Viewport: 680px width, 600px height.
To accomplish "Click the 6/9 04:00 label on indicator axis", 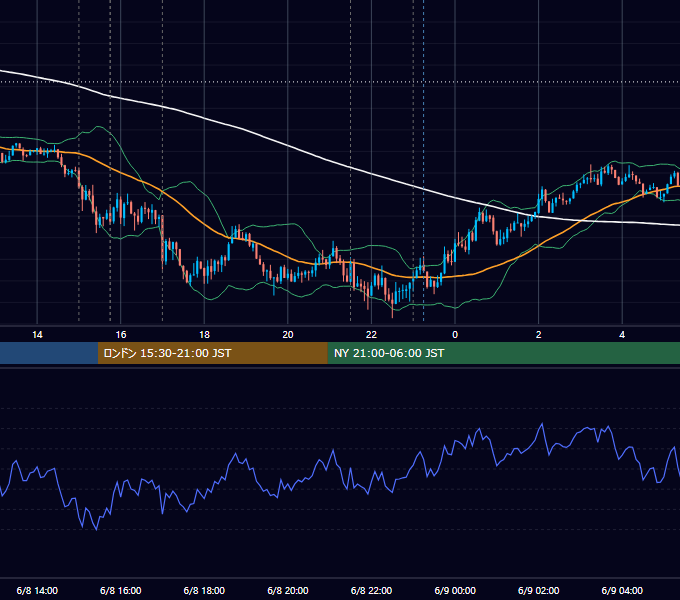I will [622, 591].
